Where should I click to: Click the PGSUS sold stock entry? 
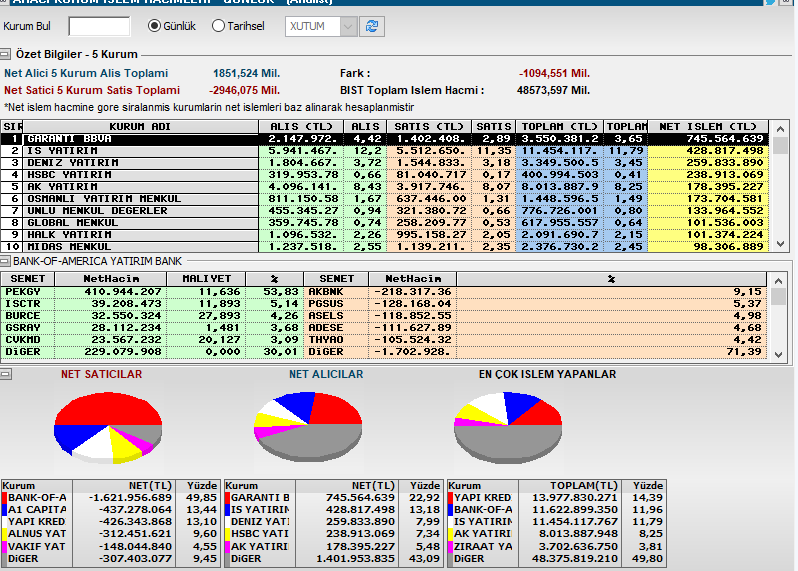[535, 304]
